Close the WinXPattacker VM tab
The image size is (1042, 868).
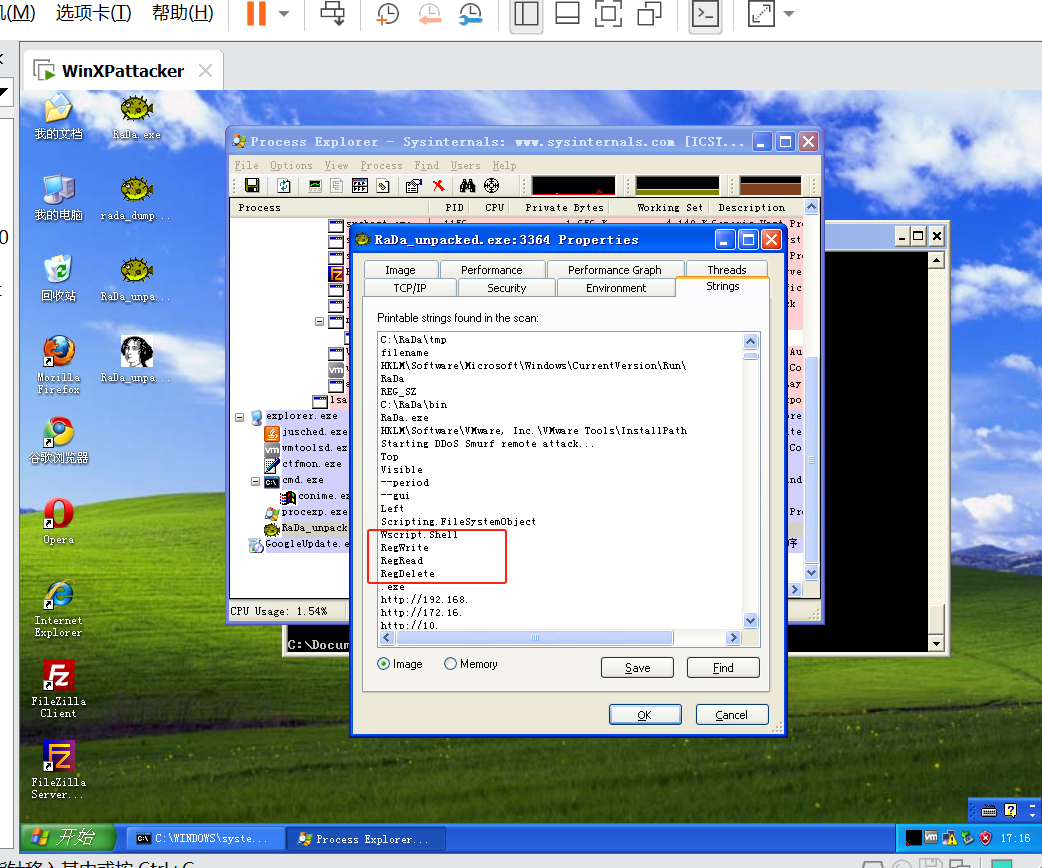pos(205,70)
